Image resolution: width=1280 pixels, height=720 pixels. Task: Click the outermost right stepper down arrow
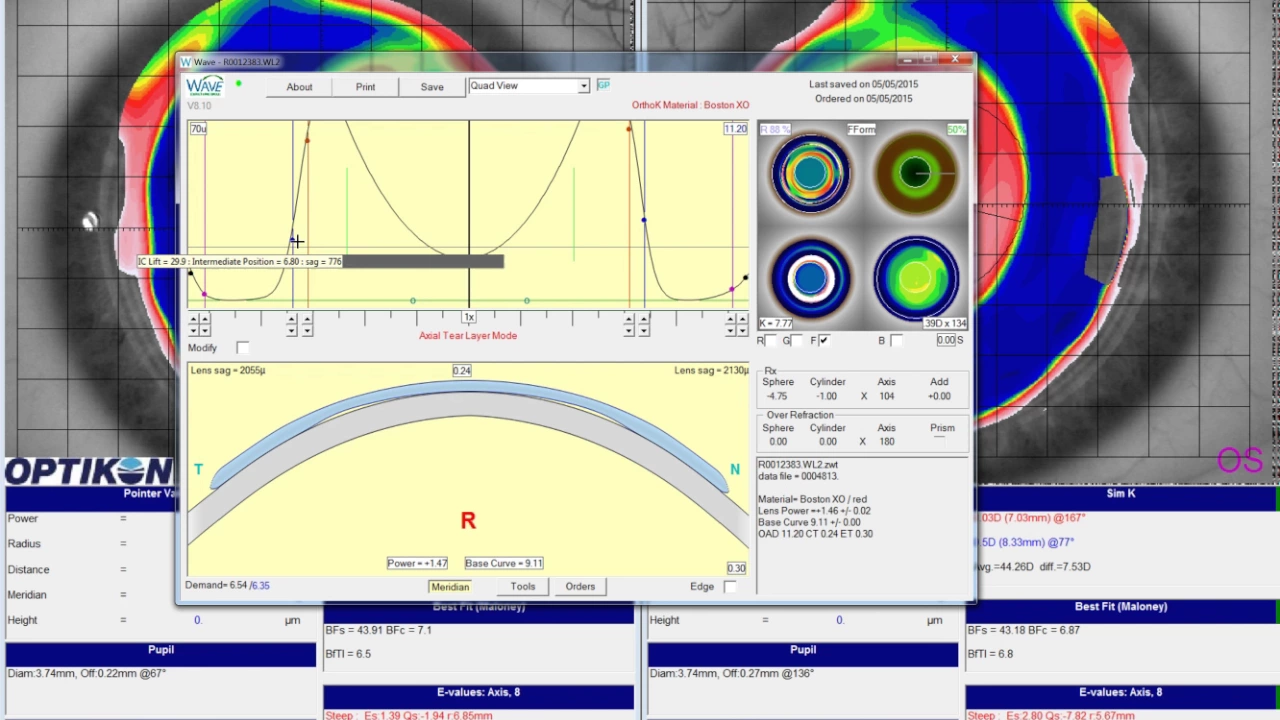[742, 330]
